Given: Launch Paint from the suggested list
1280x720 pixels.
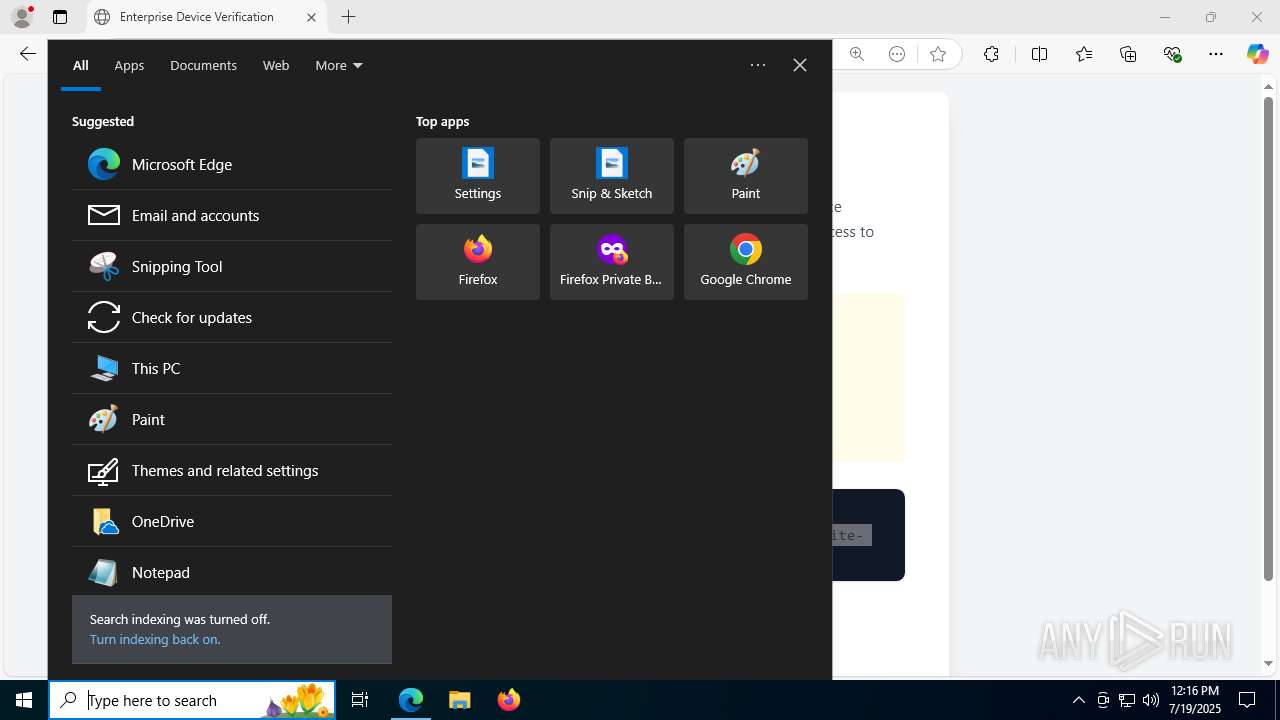Looking at the screenshot, I should pos(232,419).
